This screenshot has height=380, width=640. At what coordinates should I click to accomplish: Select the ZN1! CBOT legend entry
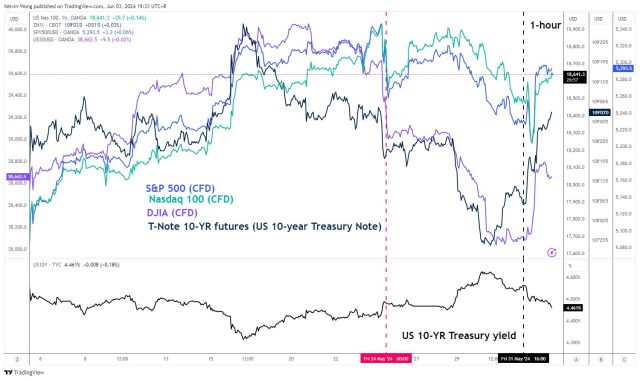click(x=77, y=25)
